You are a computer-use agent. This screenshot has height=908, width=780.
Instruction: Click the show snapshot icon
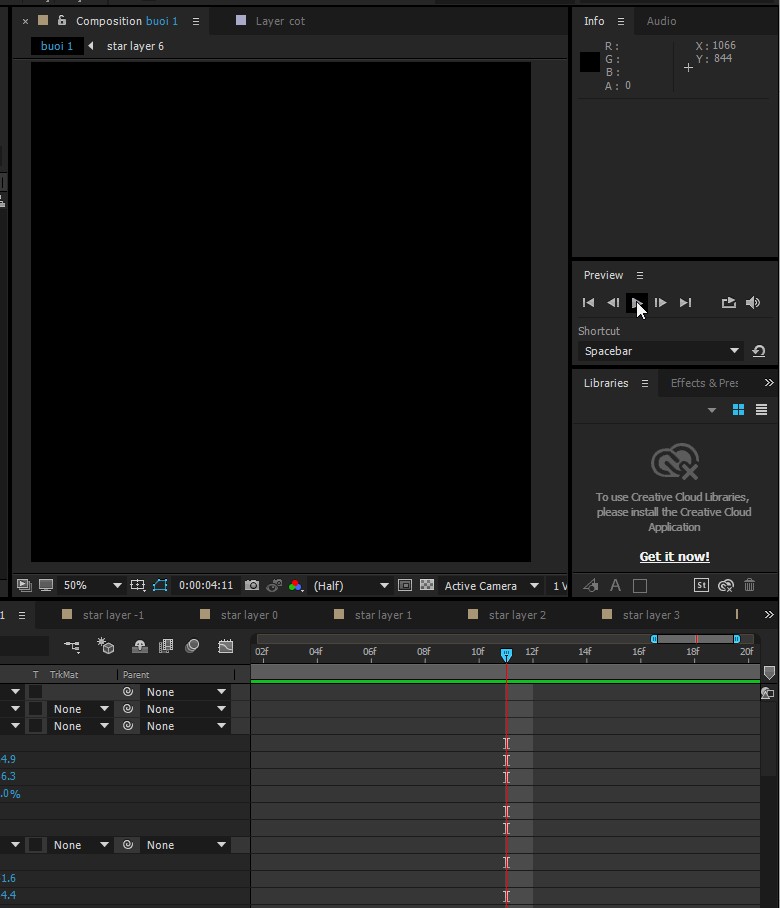[x=274, y=585]
